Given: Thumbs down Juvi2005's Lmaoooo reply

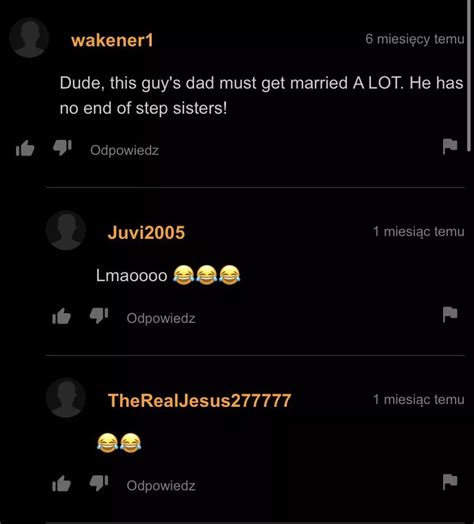Looking at the screenshot, I should click(99, 315).
